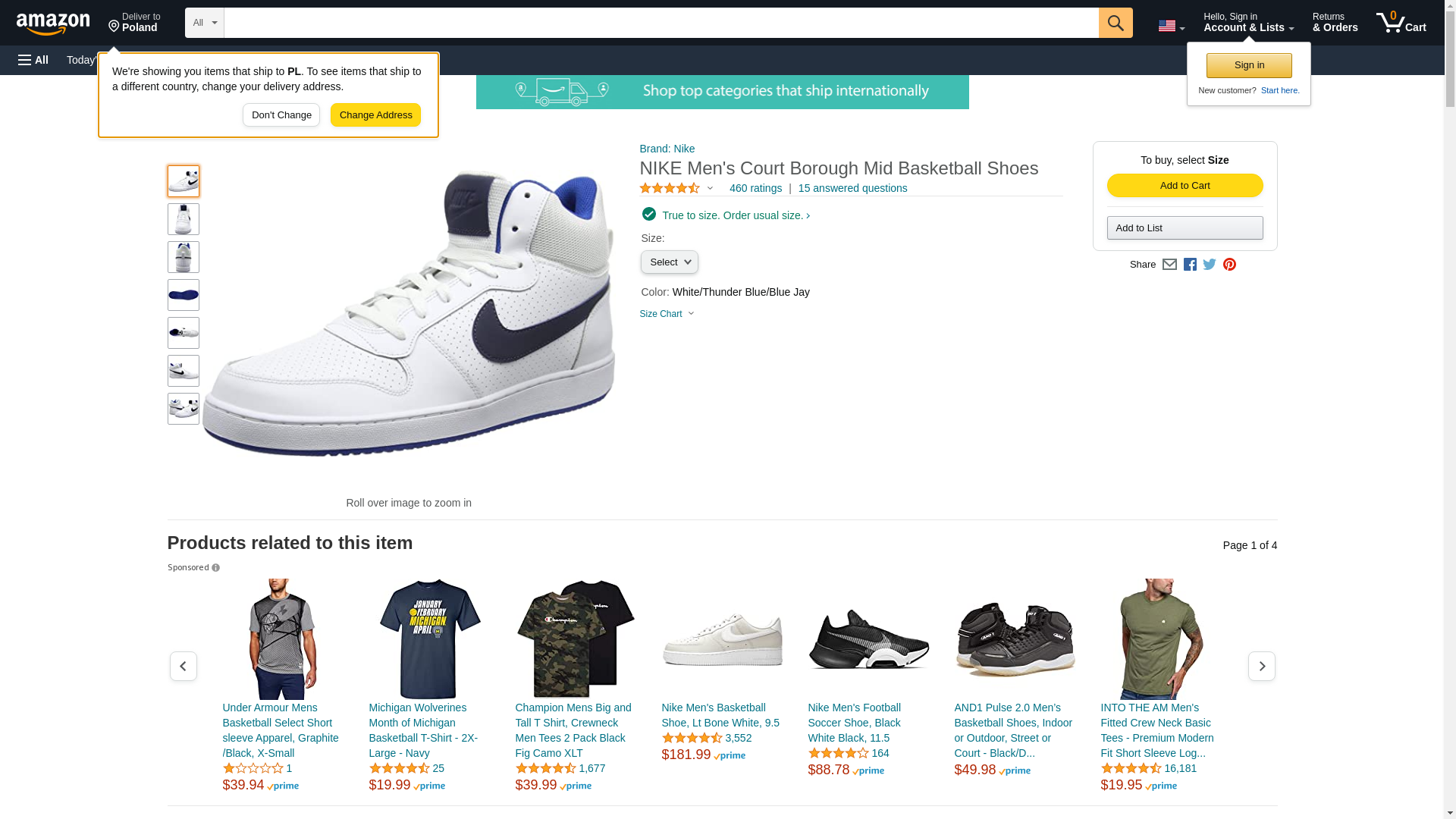Select the second shoe thumbnail image
This screenshot has width=1456, height=819.
point(184,219)
